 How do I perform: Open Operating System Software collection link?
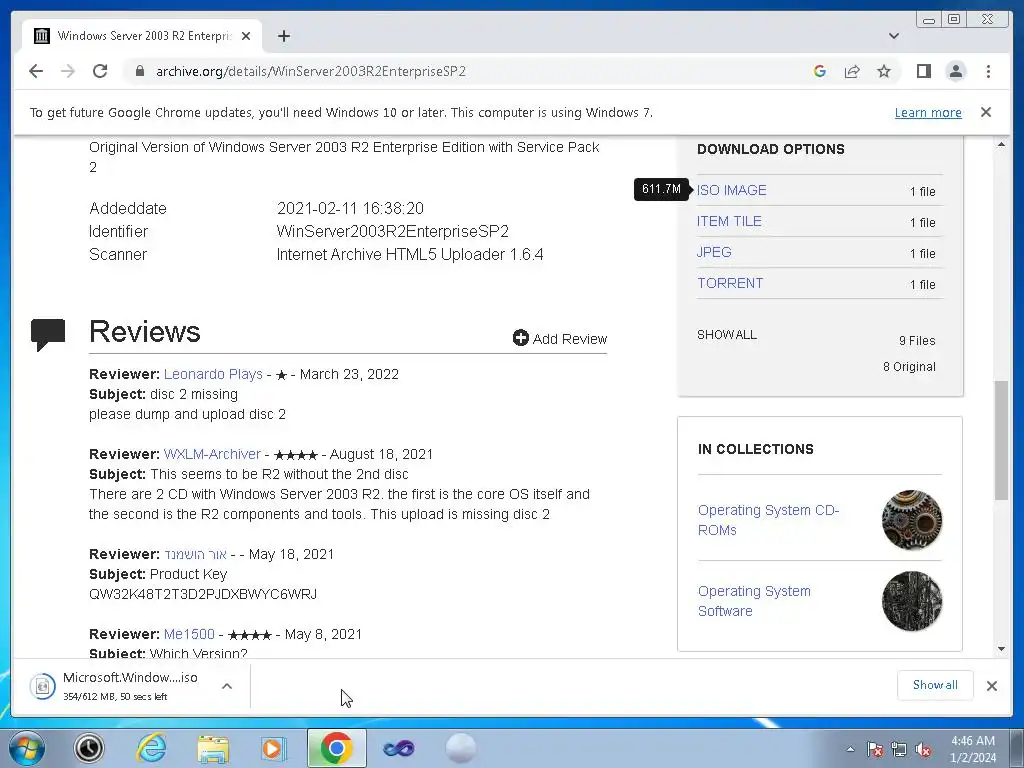coord(754,601)
